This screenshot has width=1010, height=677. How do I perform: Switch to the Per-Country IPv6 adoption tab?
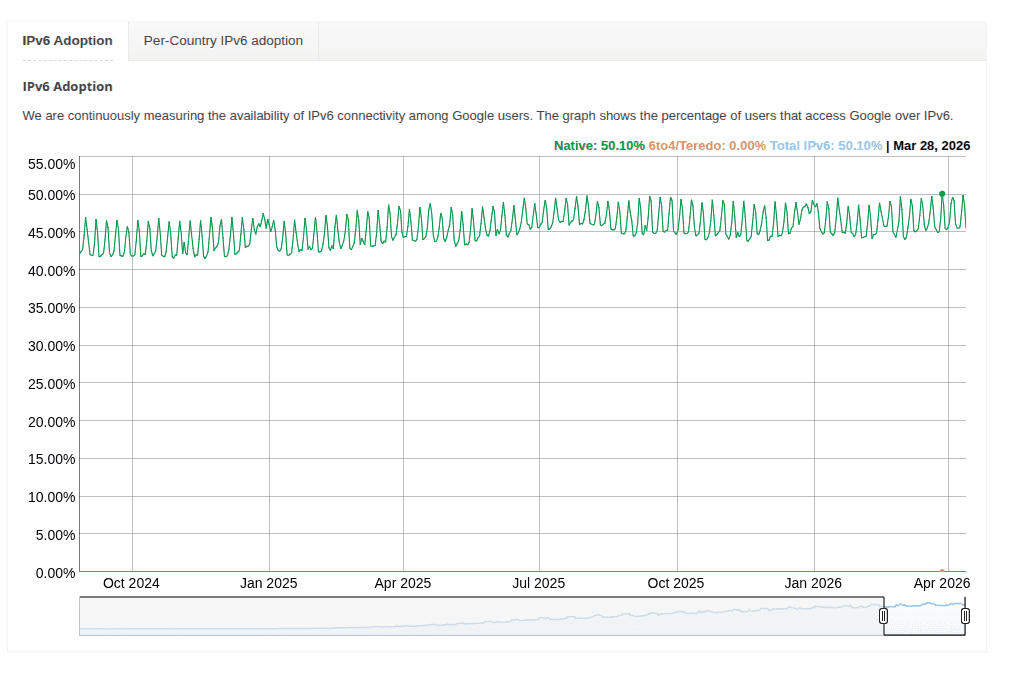coord(223,41)
